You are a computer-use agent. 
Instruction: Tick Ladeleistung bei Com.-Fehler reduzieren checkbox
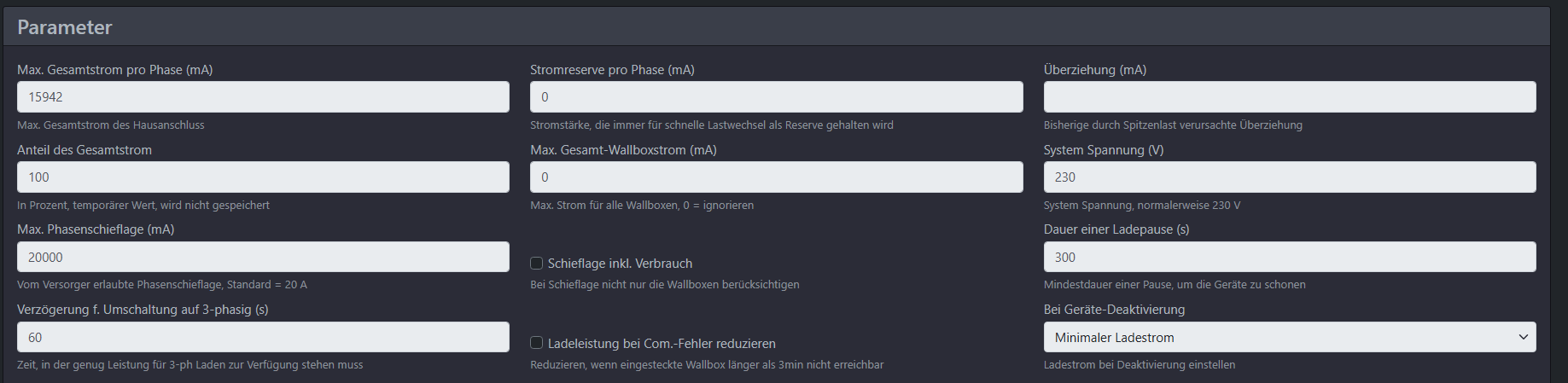click(537, 343)
